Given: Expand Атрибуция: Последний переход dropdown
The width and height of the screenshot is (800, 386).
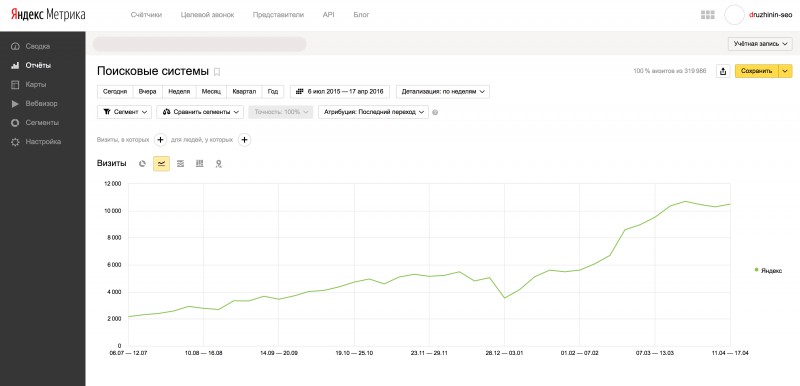Looking at the screenshot, I should tap(373, 112).
